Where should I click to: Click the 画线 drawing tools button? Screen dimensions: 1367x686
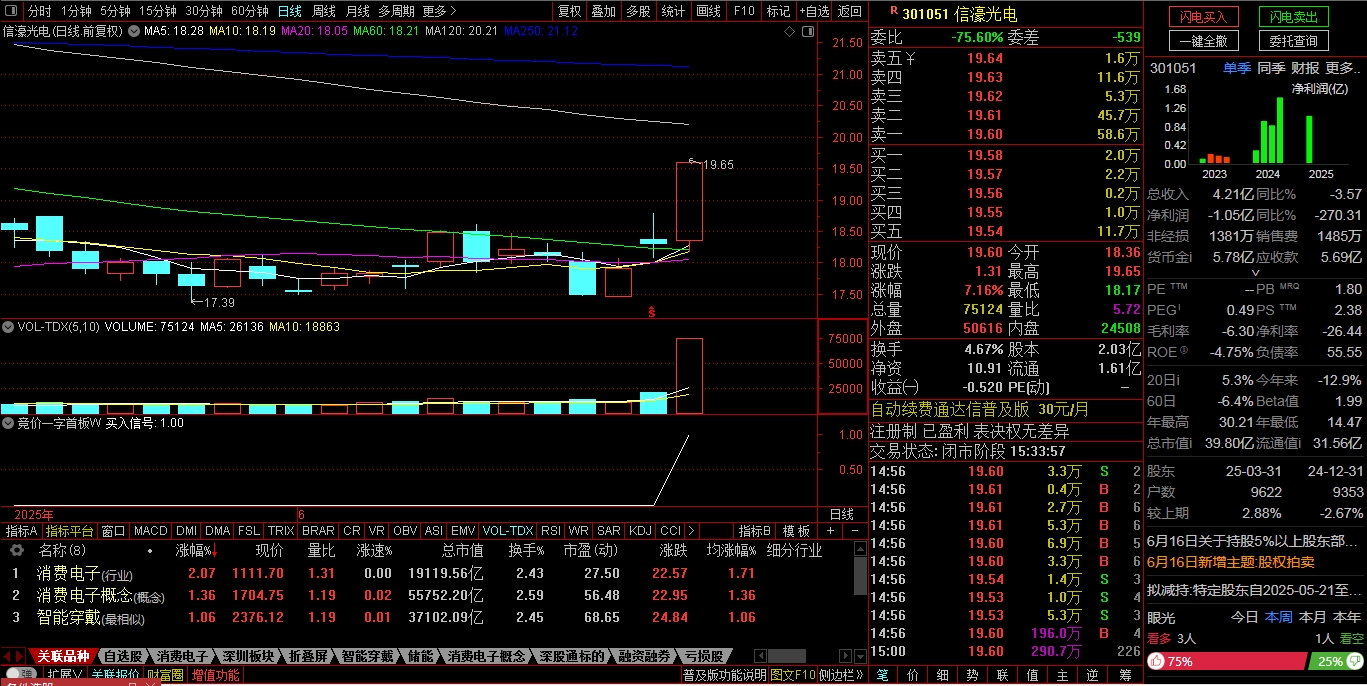(x=708, y=11)
